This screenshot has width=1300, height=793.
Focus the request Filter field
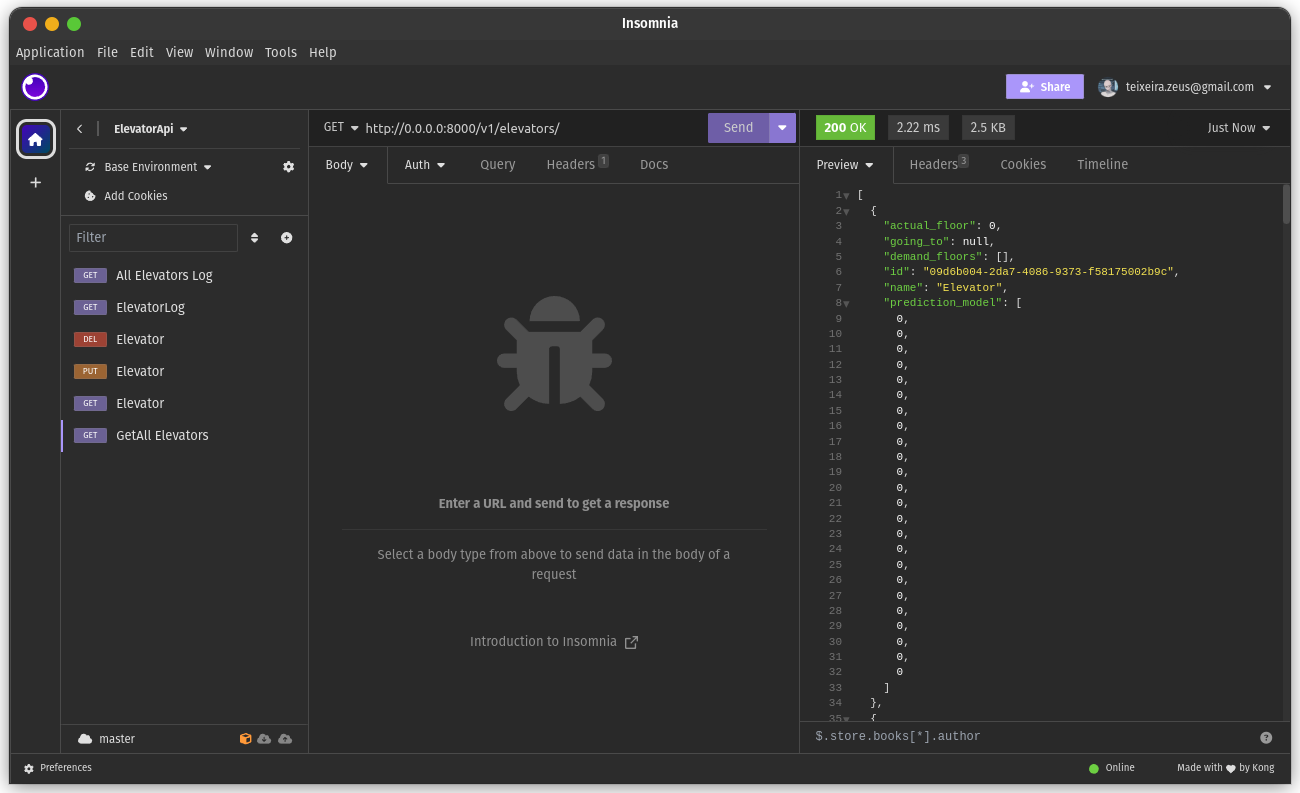tap(153, 238)
